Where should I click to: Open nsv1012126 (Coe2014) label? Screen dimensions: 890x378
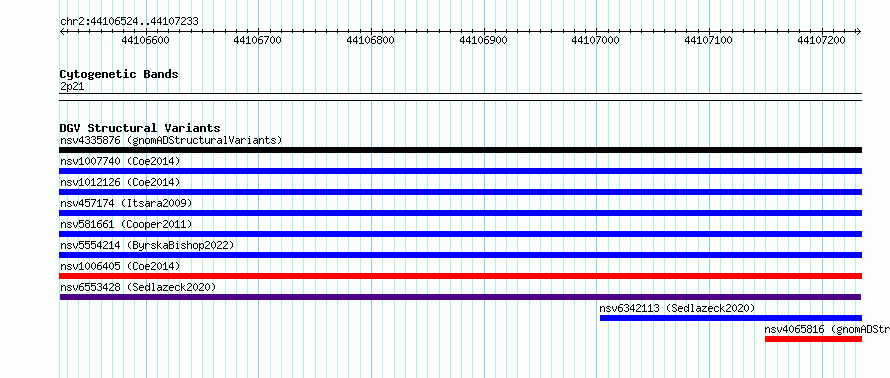click(x=120, y=182)
